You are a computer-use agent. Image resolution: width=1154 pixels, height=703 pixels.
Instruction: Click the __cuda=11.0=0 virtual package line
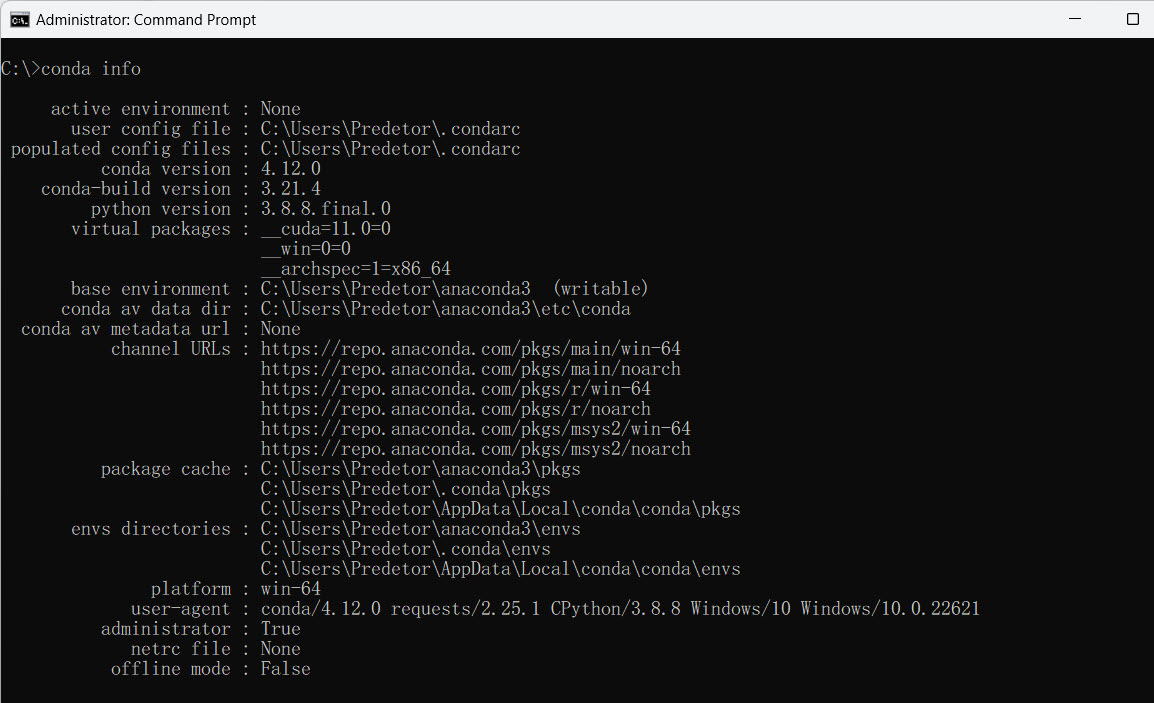tap(325, 229)
